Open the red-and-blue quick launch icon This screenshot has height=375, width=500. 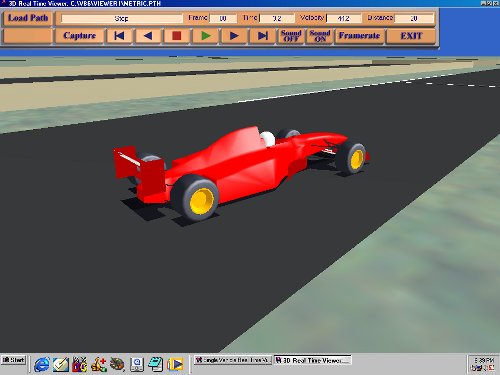(x=80, y=364)
